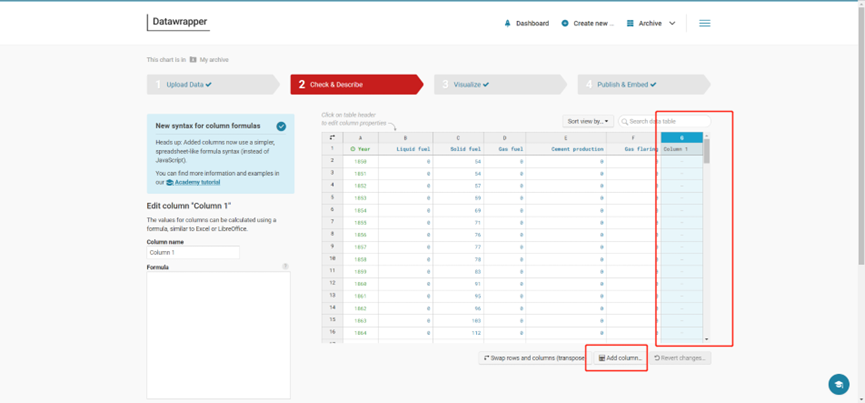Click the Revert changes button

680,358
